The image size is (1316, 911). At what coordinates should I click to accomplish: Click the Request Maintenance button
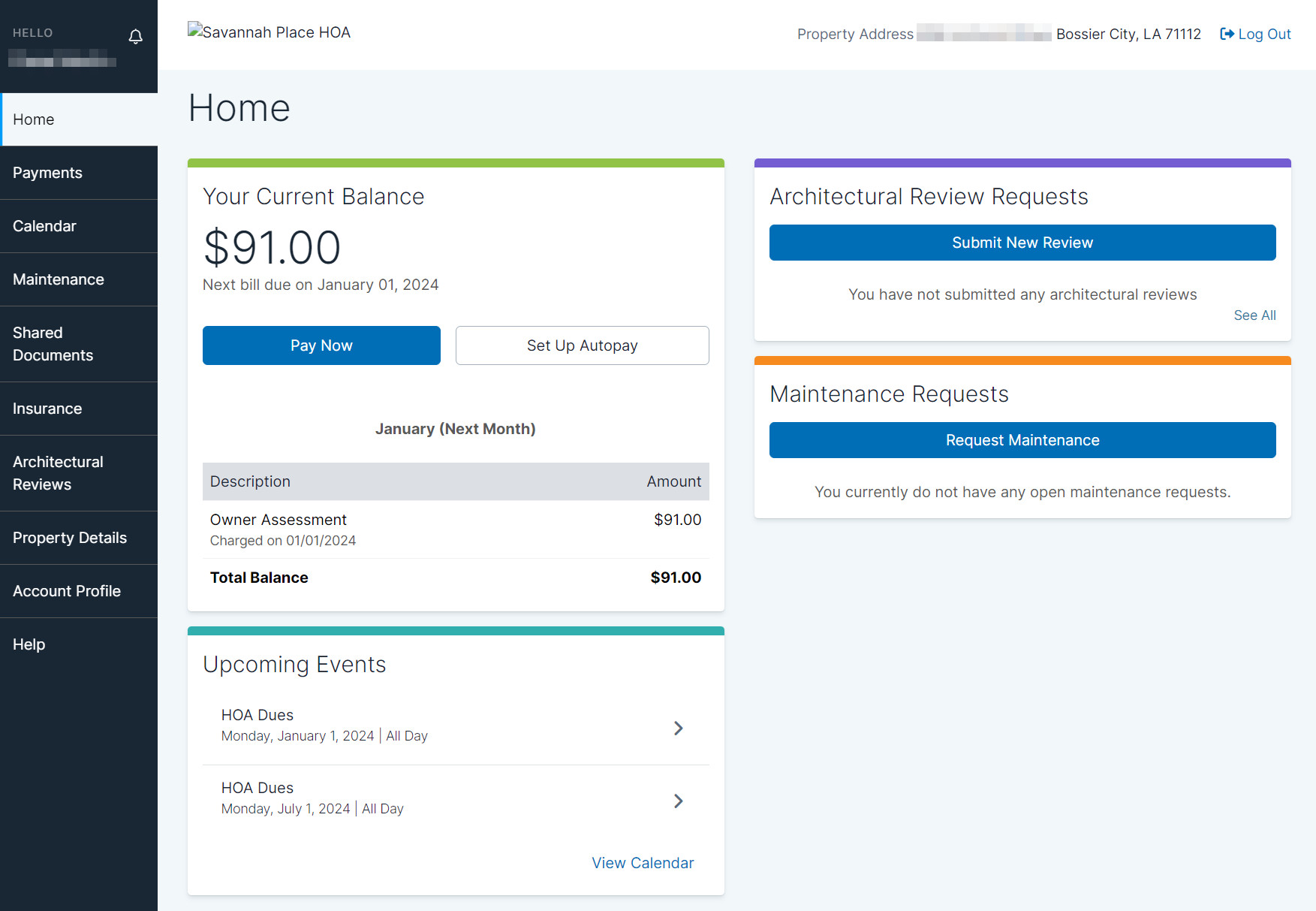point(1022,440)
